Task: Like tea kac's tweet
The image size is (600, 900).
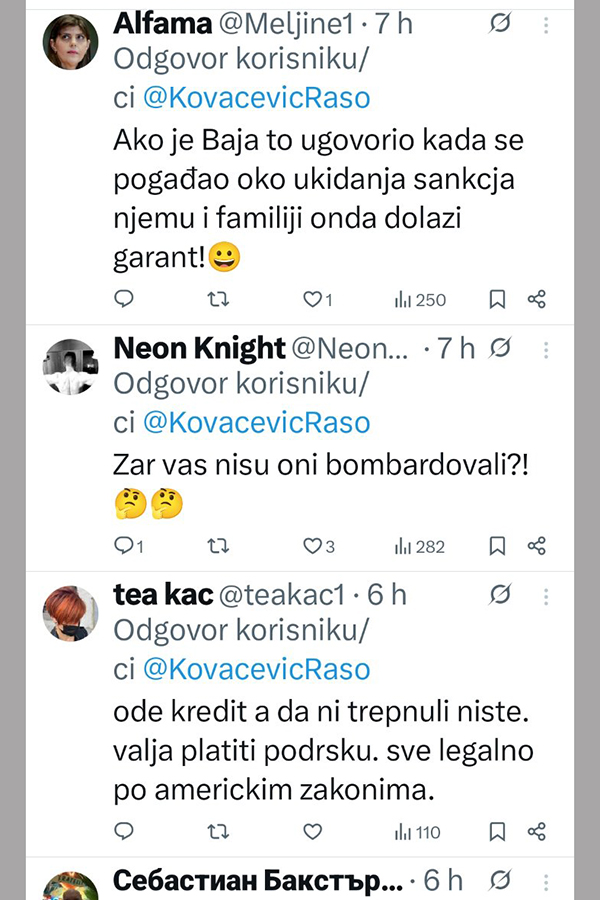Action: tap(313, 831)
